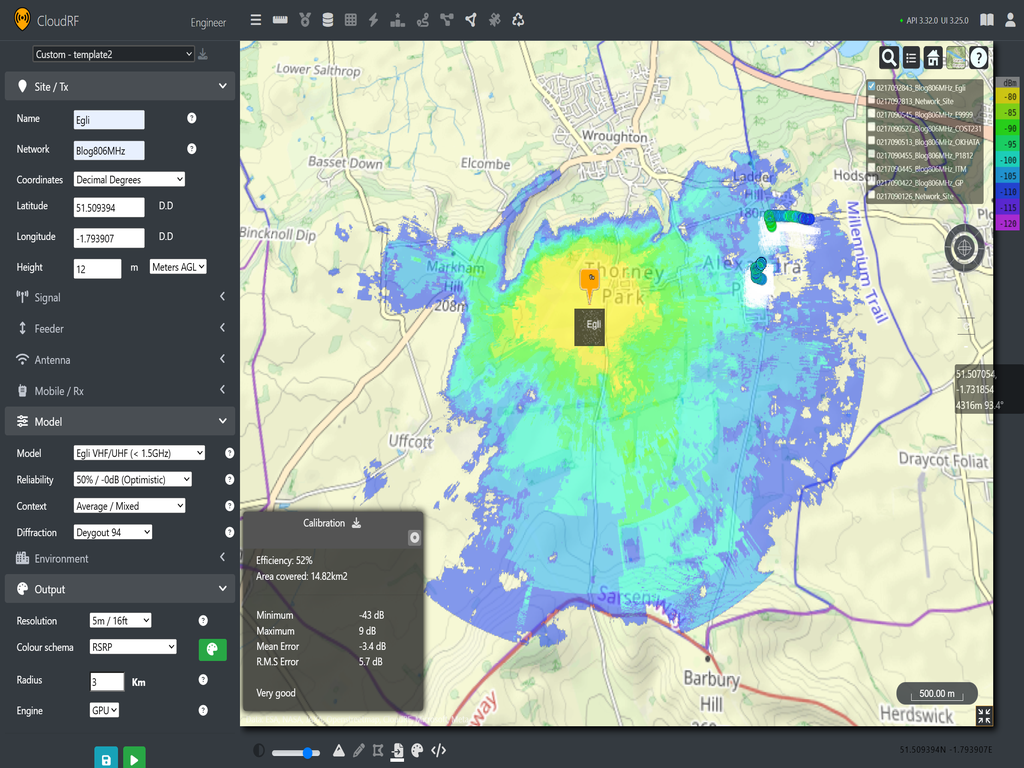Open the archive database tool

(327, 19)
